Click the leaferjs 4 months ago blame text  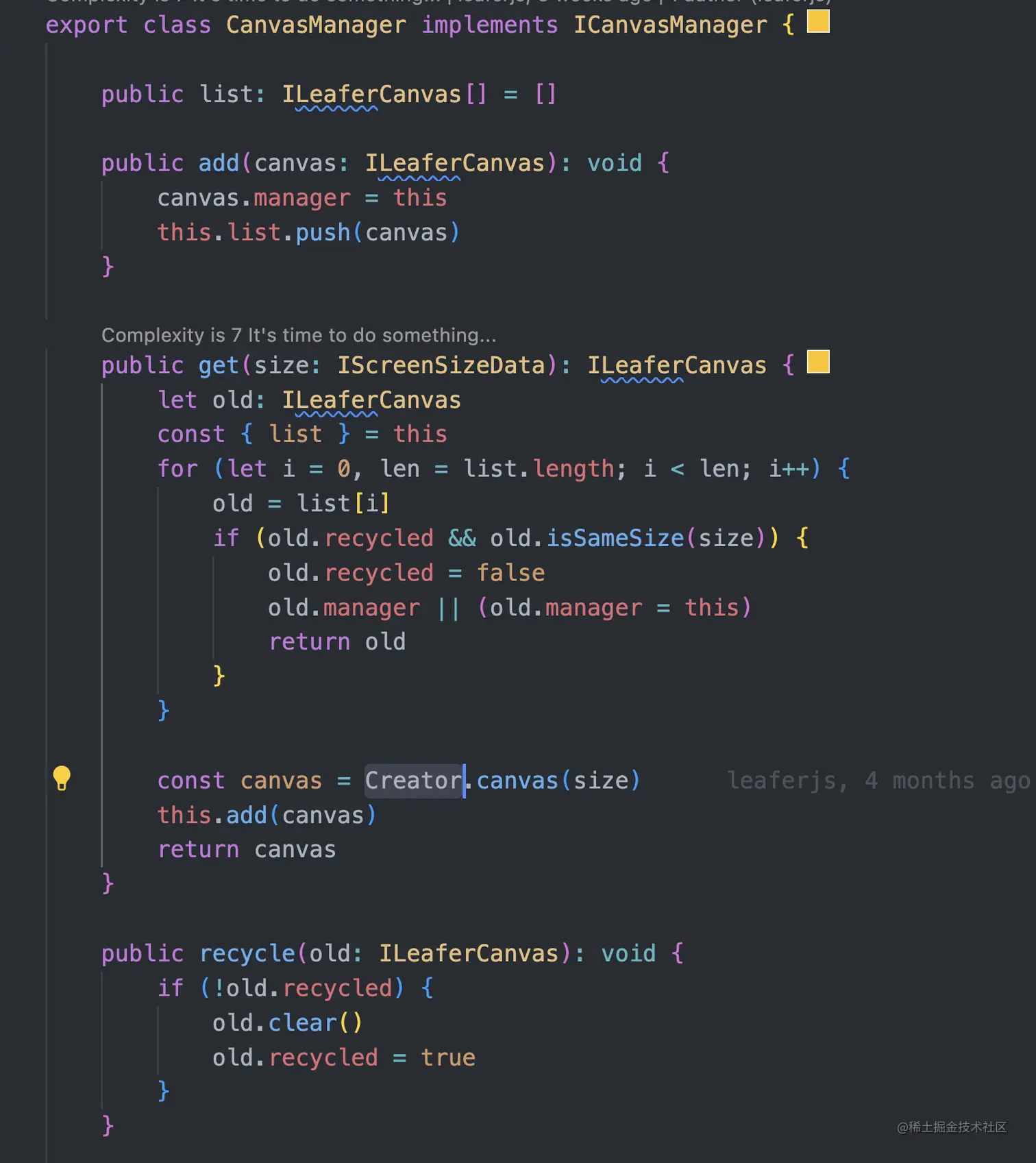(878, 781)
